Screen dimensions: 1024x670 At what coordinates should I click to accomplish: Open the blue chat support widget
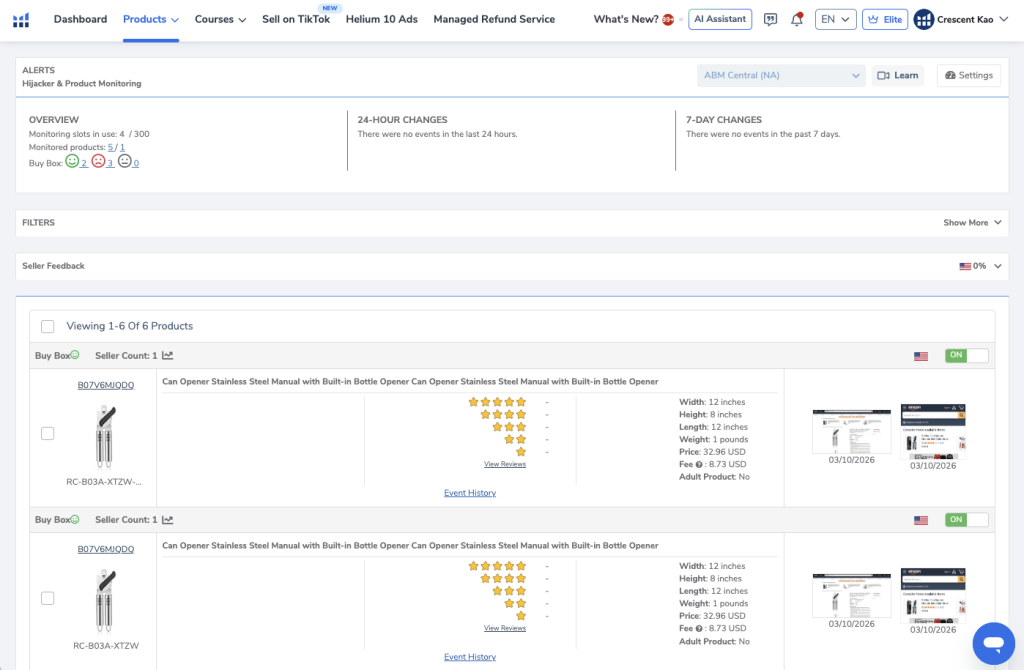click(993, 643)
